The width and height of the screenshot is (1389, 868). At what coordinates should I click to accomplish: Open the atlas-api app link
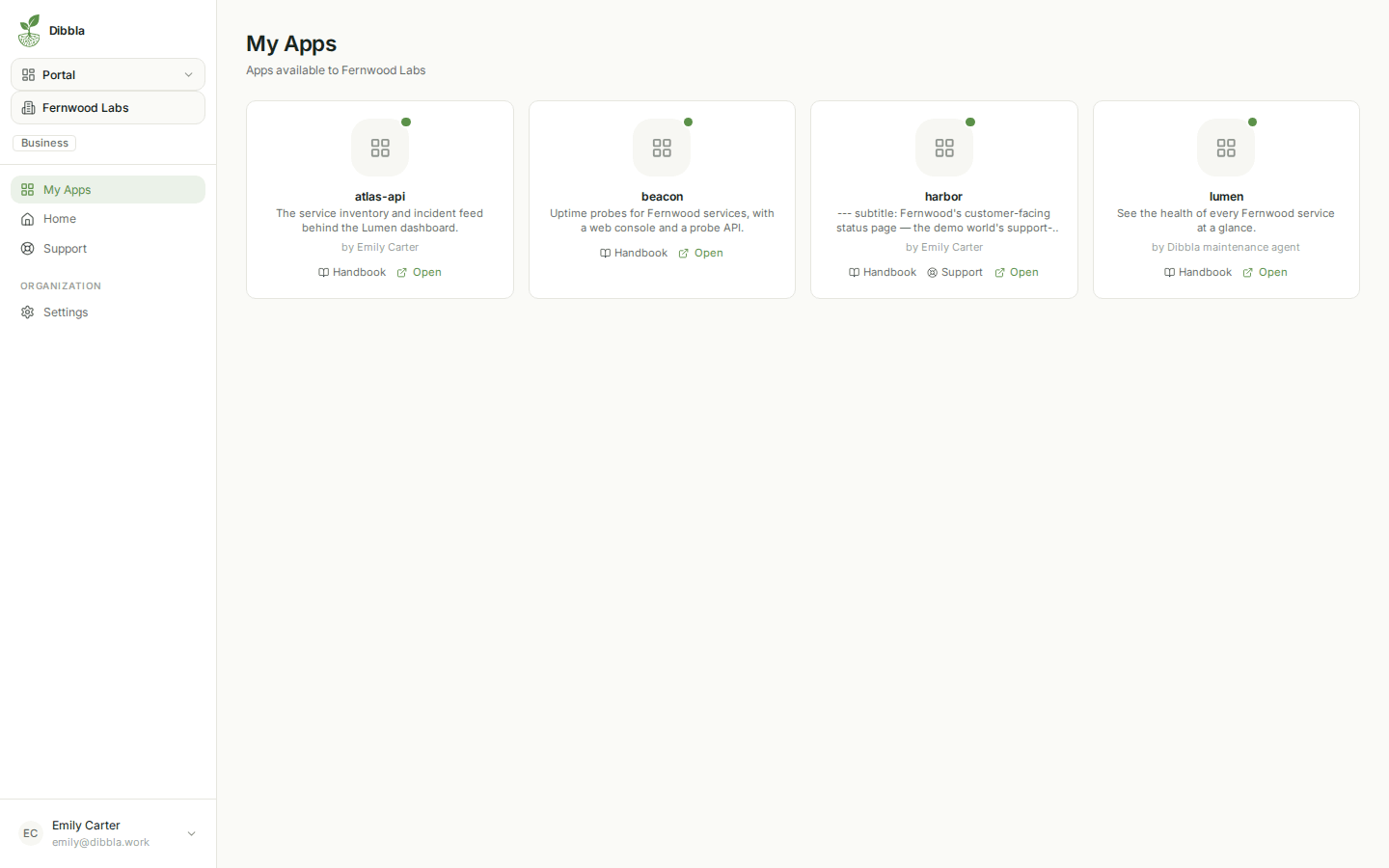coord(420,273)
